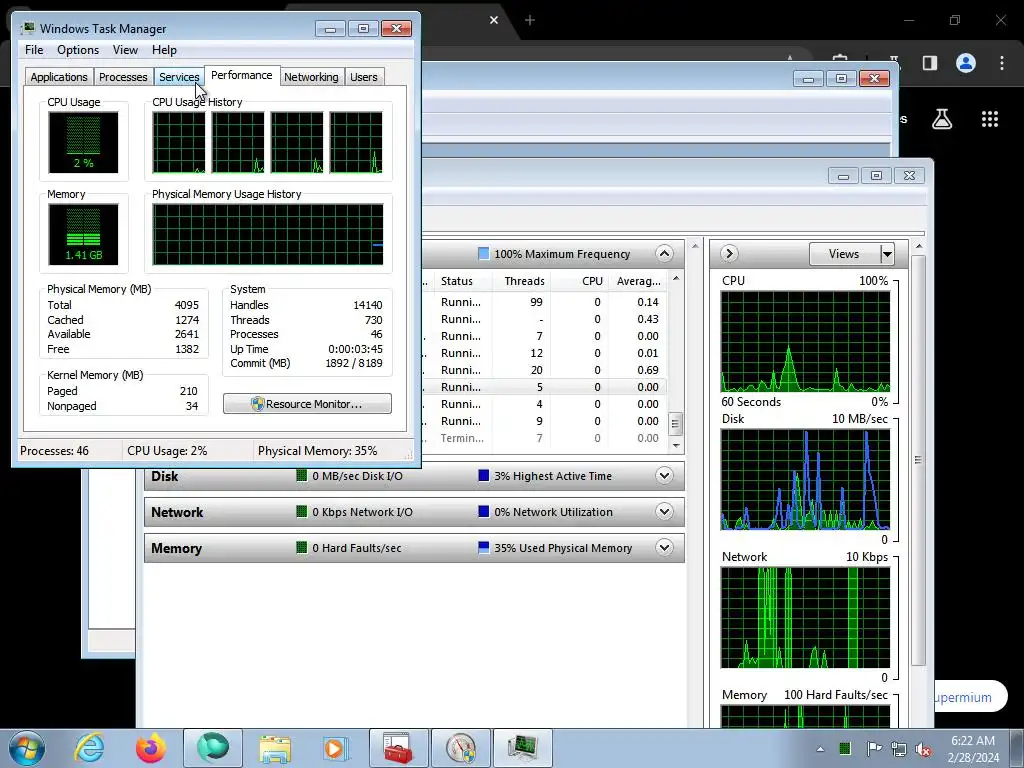This screenshot has width=1024, height=768.
Task: Click the Disk activity graph
Action: pos(805,479)
